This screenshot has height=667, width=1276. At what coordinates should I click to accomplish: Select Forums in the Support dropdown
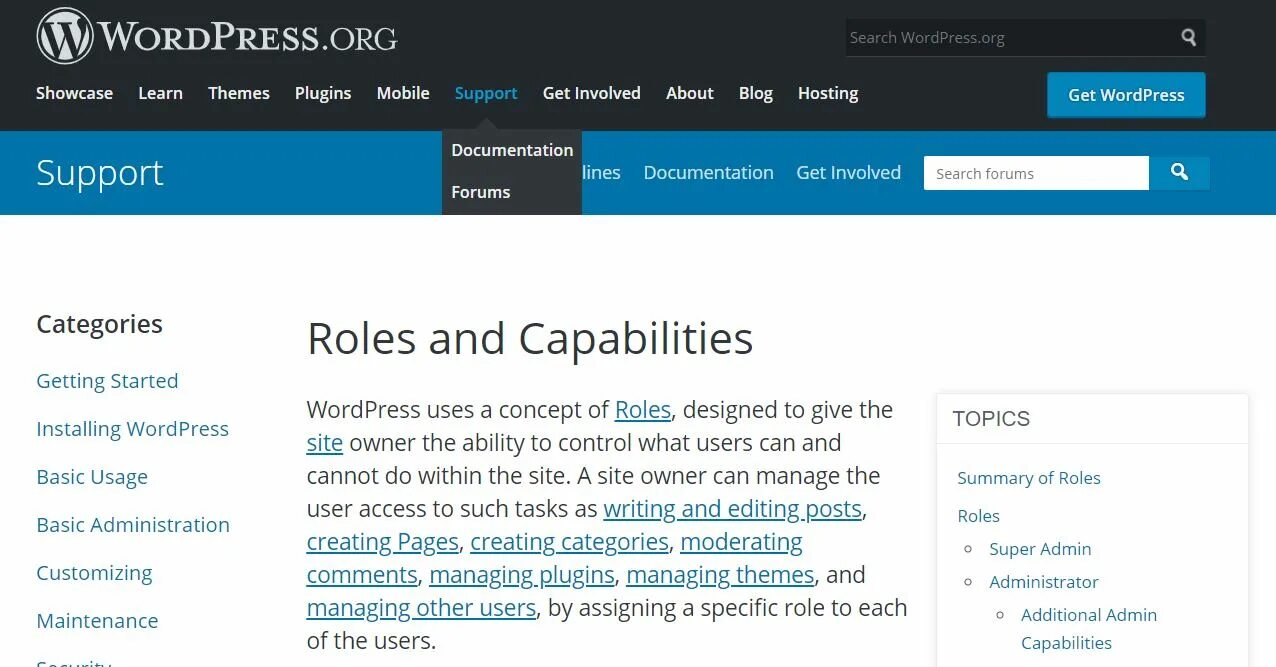click(x=481, y=192)
